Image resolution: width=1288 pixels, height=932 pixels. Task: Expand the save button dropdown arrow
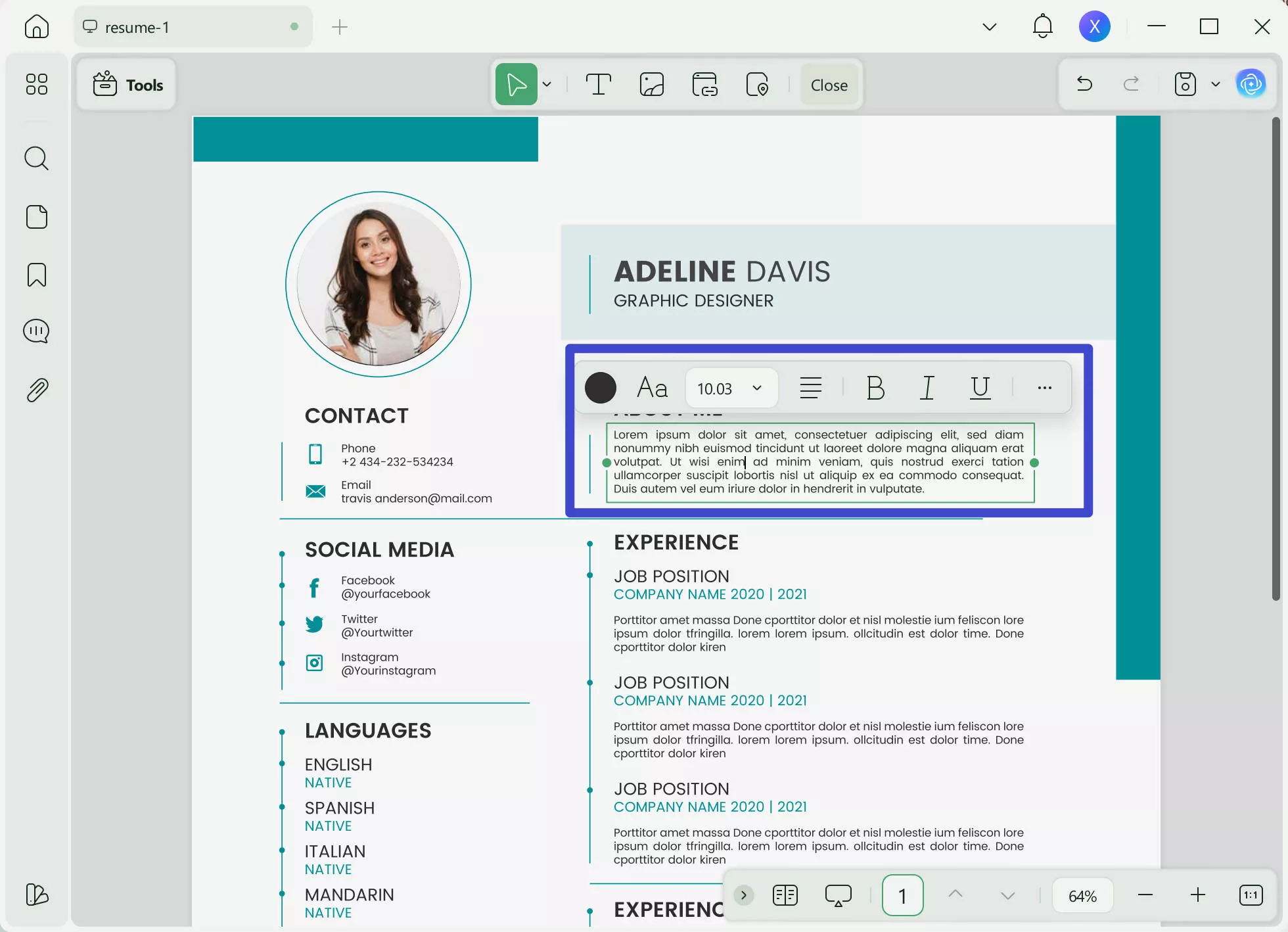tap(1215, 84)
